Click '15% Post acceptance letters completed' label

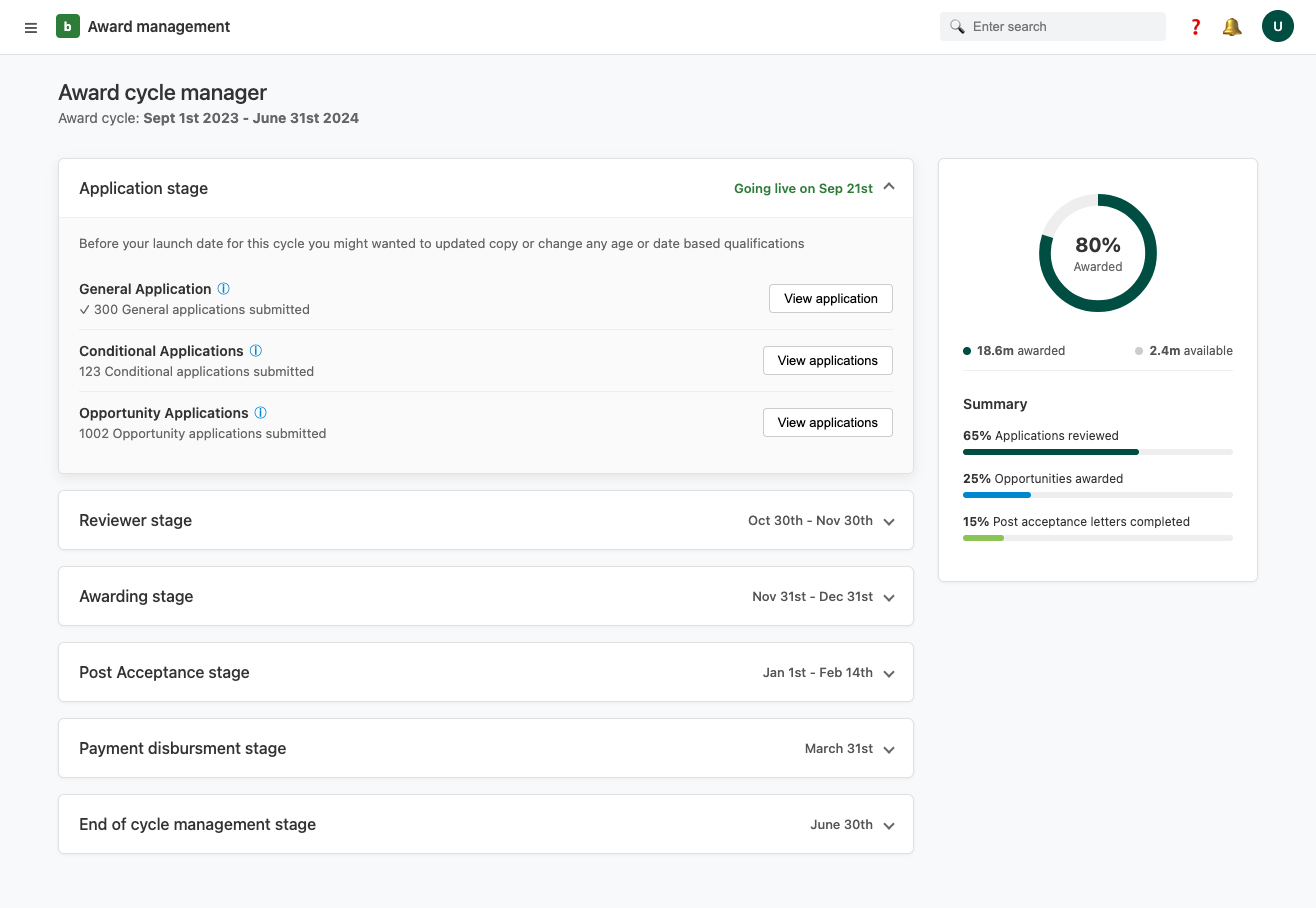1076,522
